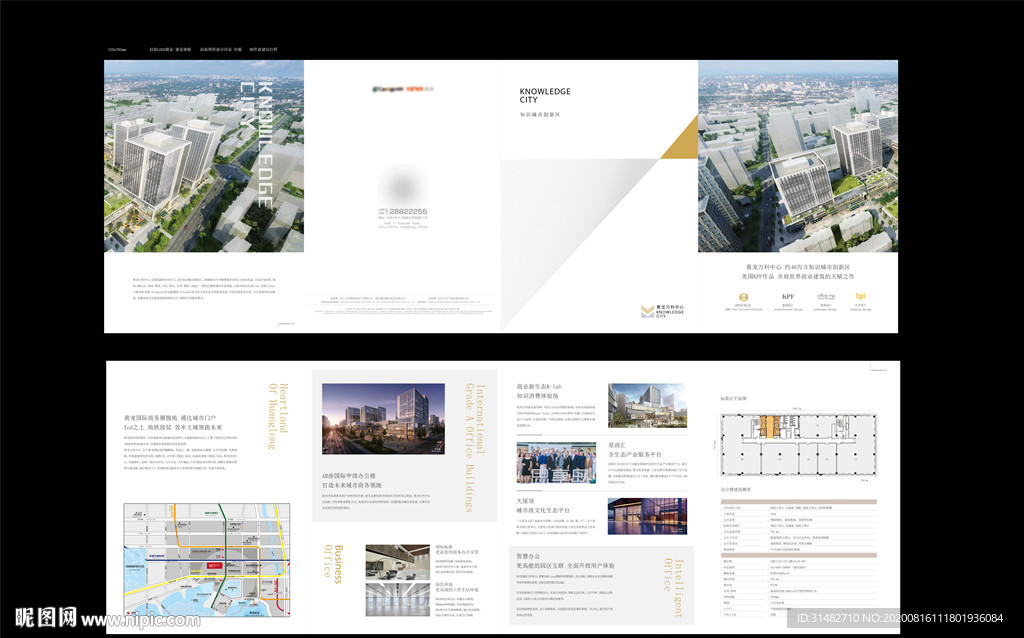Click the blurred QR code
Viewport: 1024px width, 638px height.
400,186
